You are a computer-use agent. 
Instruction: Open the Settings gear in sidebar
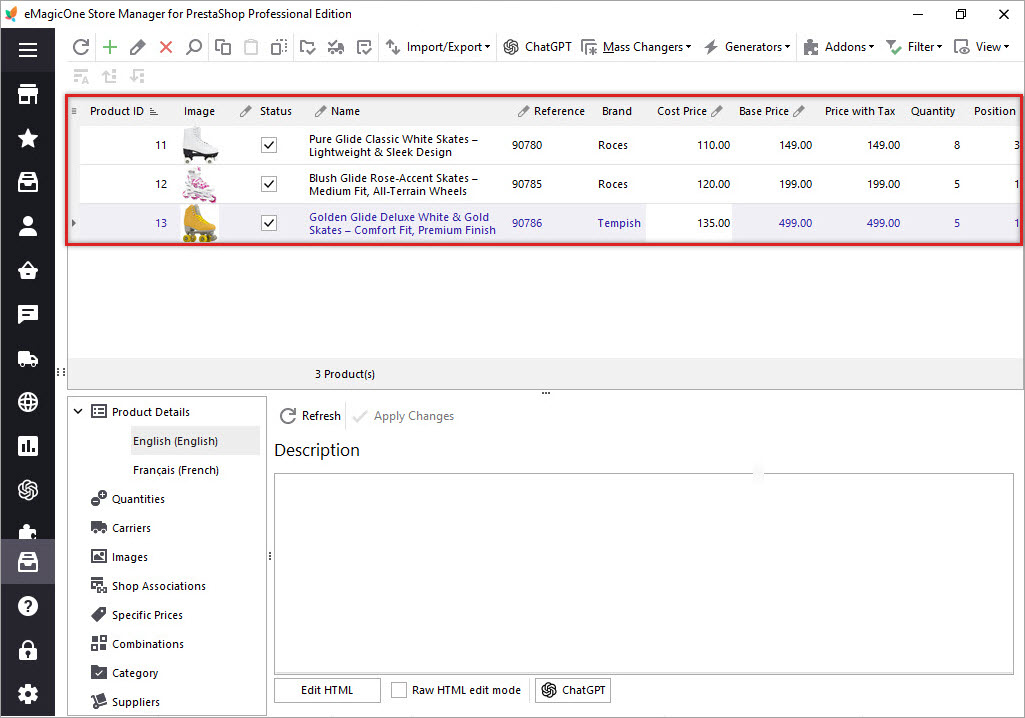[x=27, y=694]
